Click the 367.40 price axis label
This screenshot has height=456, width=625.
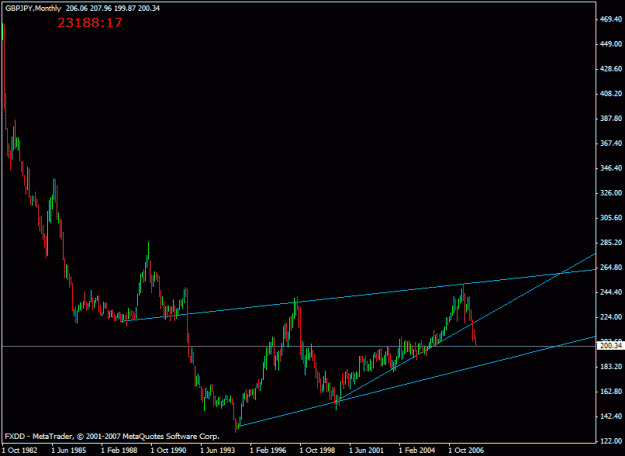click(x=613, y=143)
